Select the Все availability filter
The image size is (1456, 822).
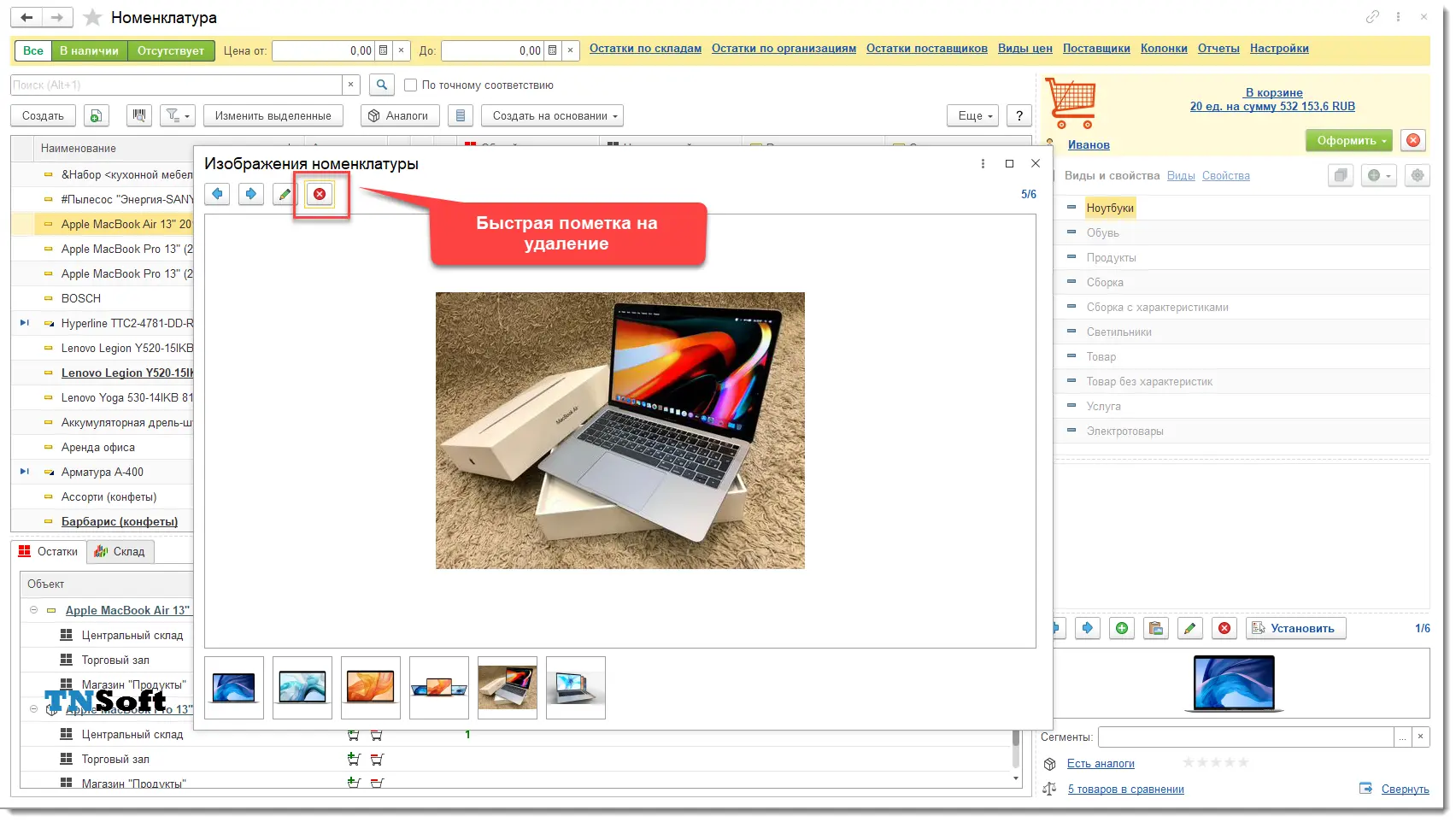pos(33,50)
